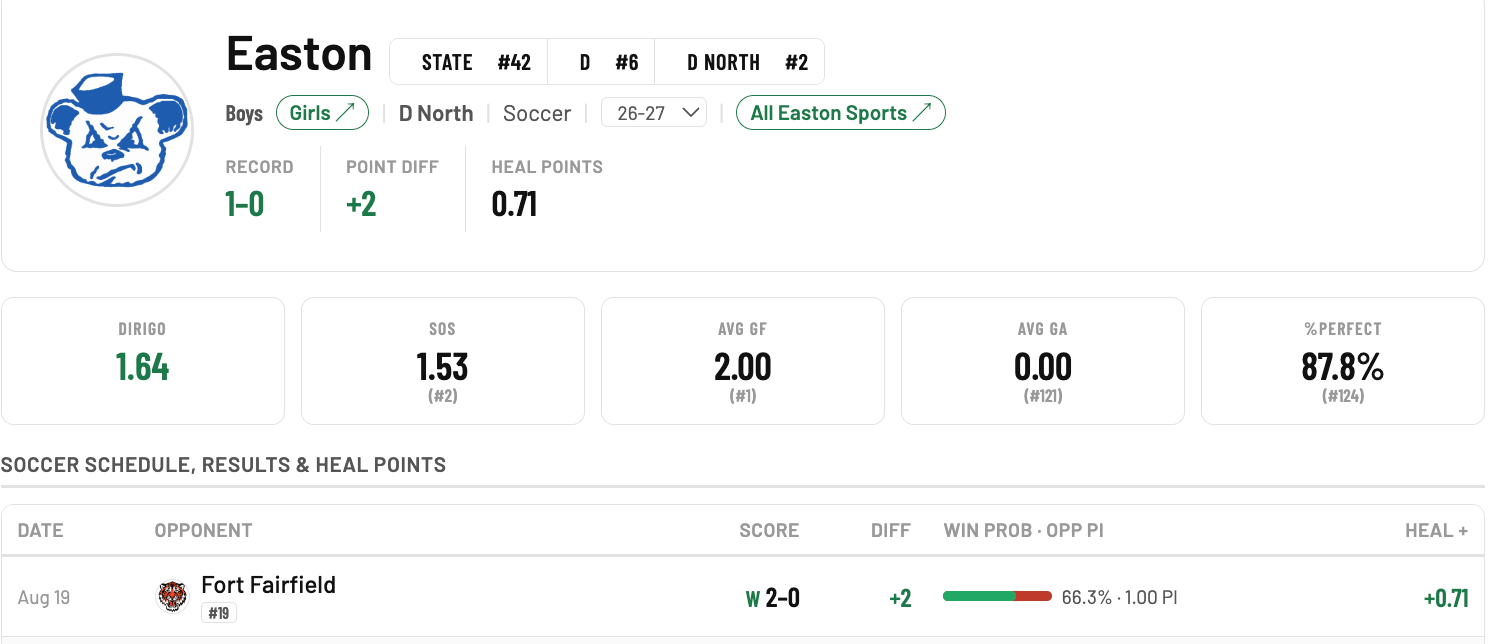Select the Boys team label

[x=244, y=113]
